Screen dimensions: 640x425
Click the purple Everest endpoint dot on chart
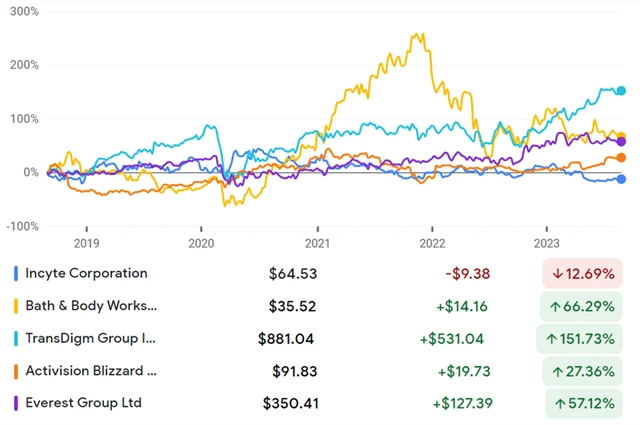point(621,141)
